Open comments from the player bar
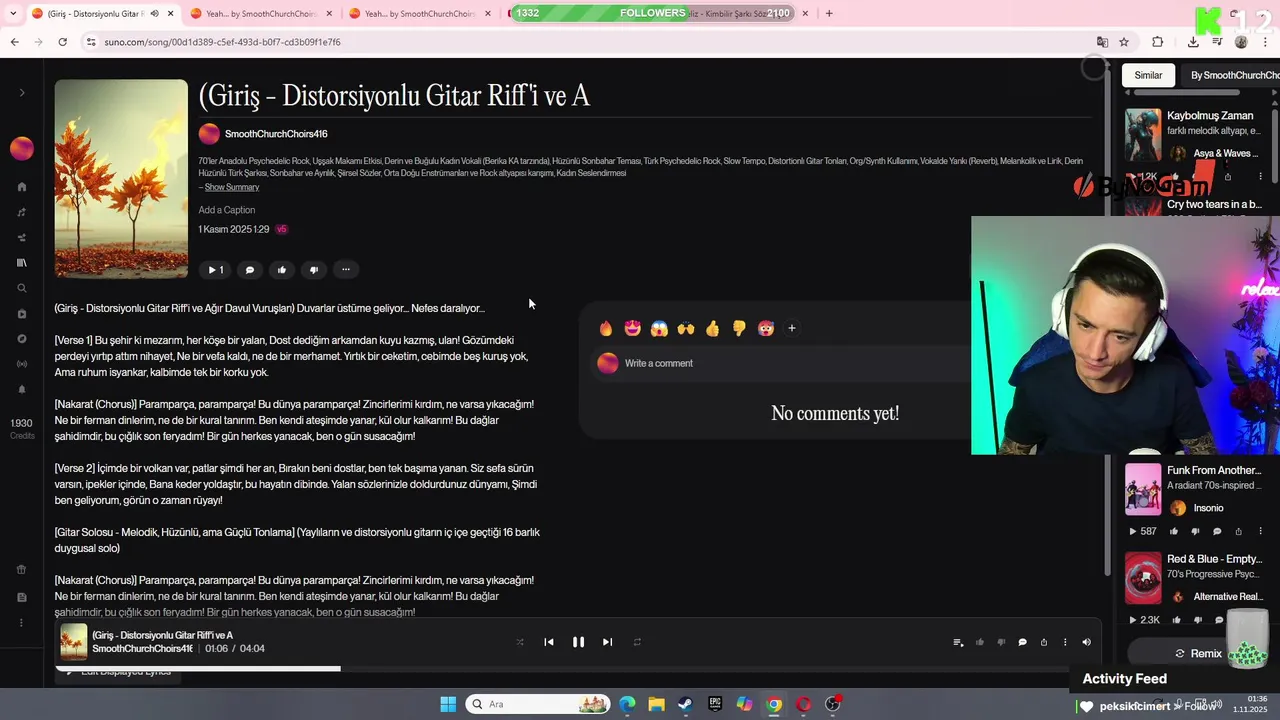Screen dimensions: 1280x720 coord(1022,642)
